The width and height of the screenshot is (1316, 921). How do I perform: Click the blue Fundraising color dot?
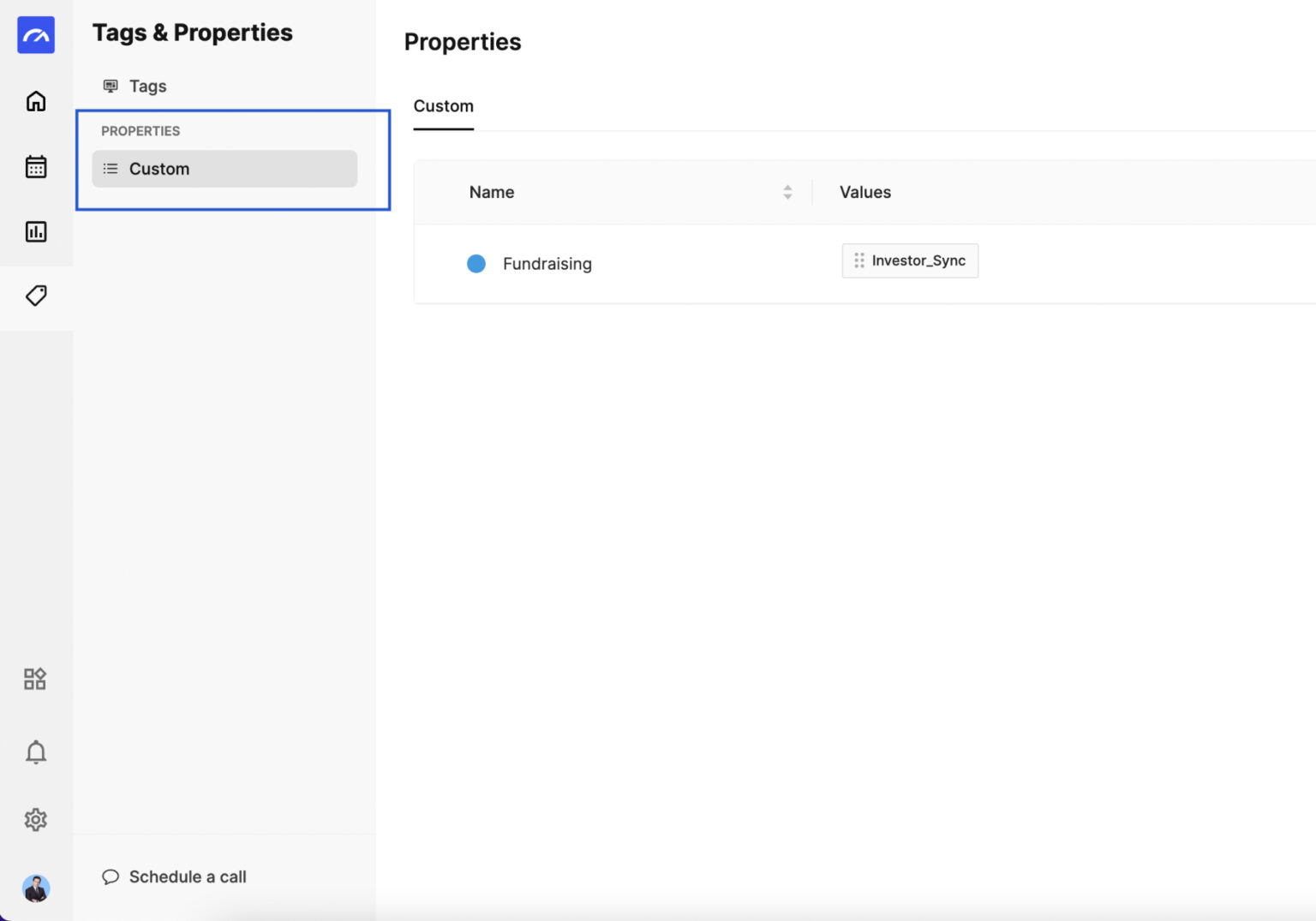[476, 264]
